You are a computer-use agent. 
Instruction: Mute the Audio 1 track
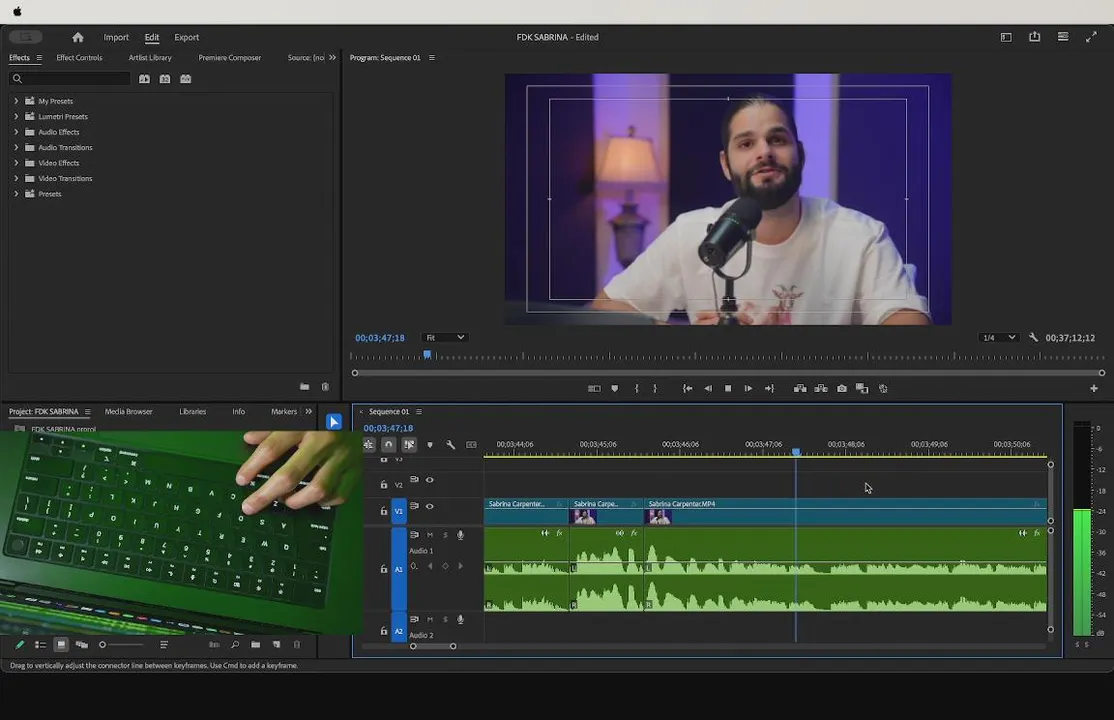430,535
